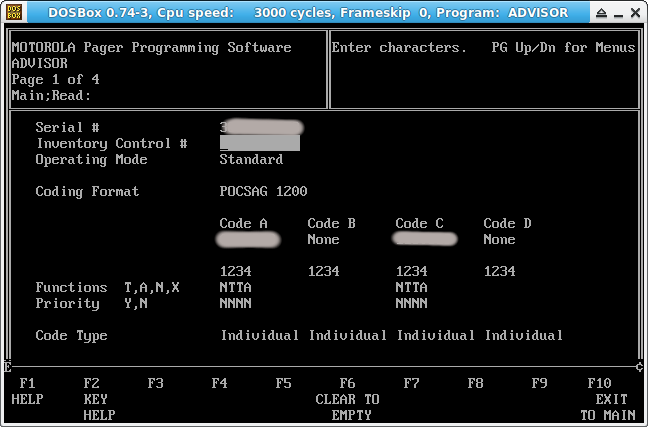This screenshot has height=427, width=648.
Task: Click the F10 EXIT TO MAIN label
Action: pos(608,399)
